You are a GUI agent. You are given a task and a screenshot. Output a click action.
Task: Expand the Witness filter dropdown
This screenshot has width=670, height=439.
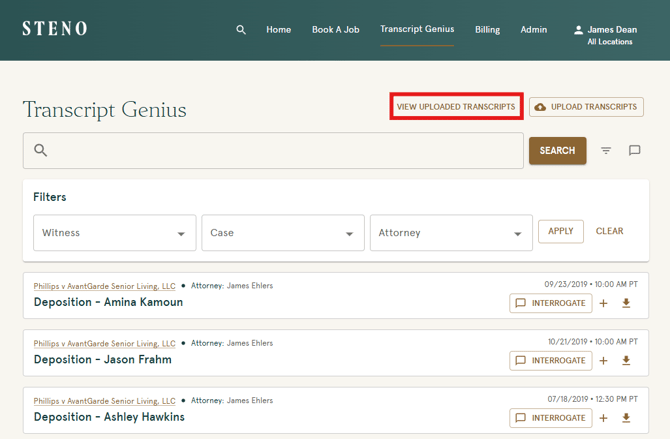pyautogui.click(x=114, y=233)
